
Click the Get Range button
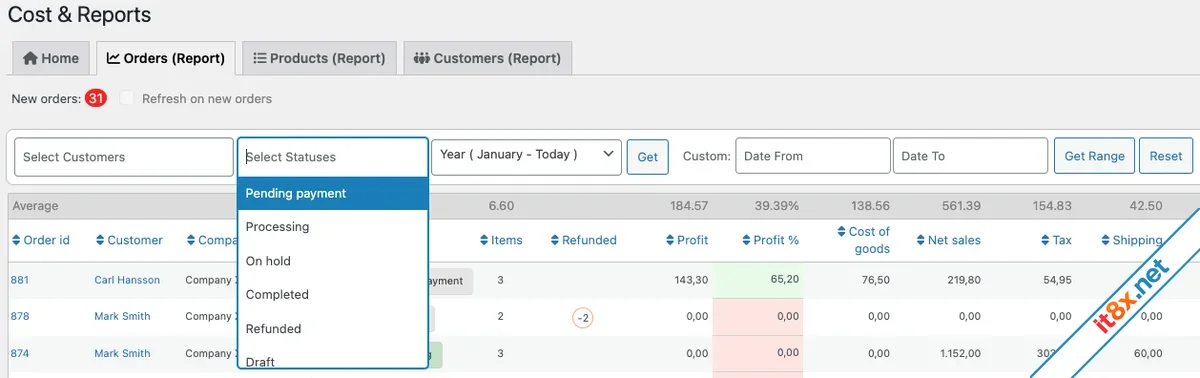pos(1094,156)
